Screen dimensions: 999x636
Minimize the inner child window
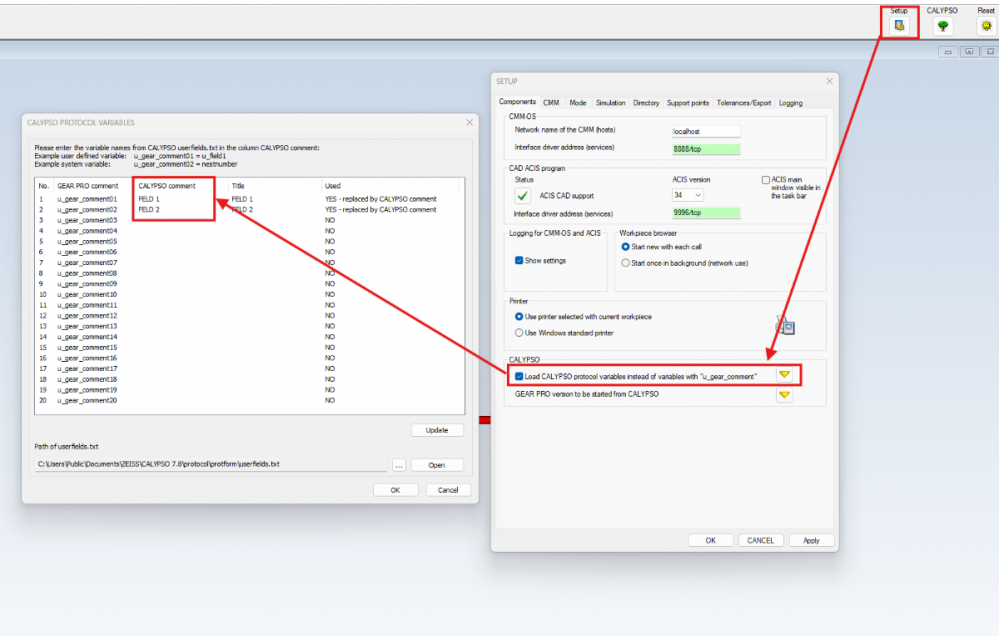click(948, 52)
